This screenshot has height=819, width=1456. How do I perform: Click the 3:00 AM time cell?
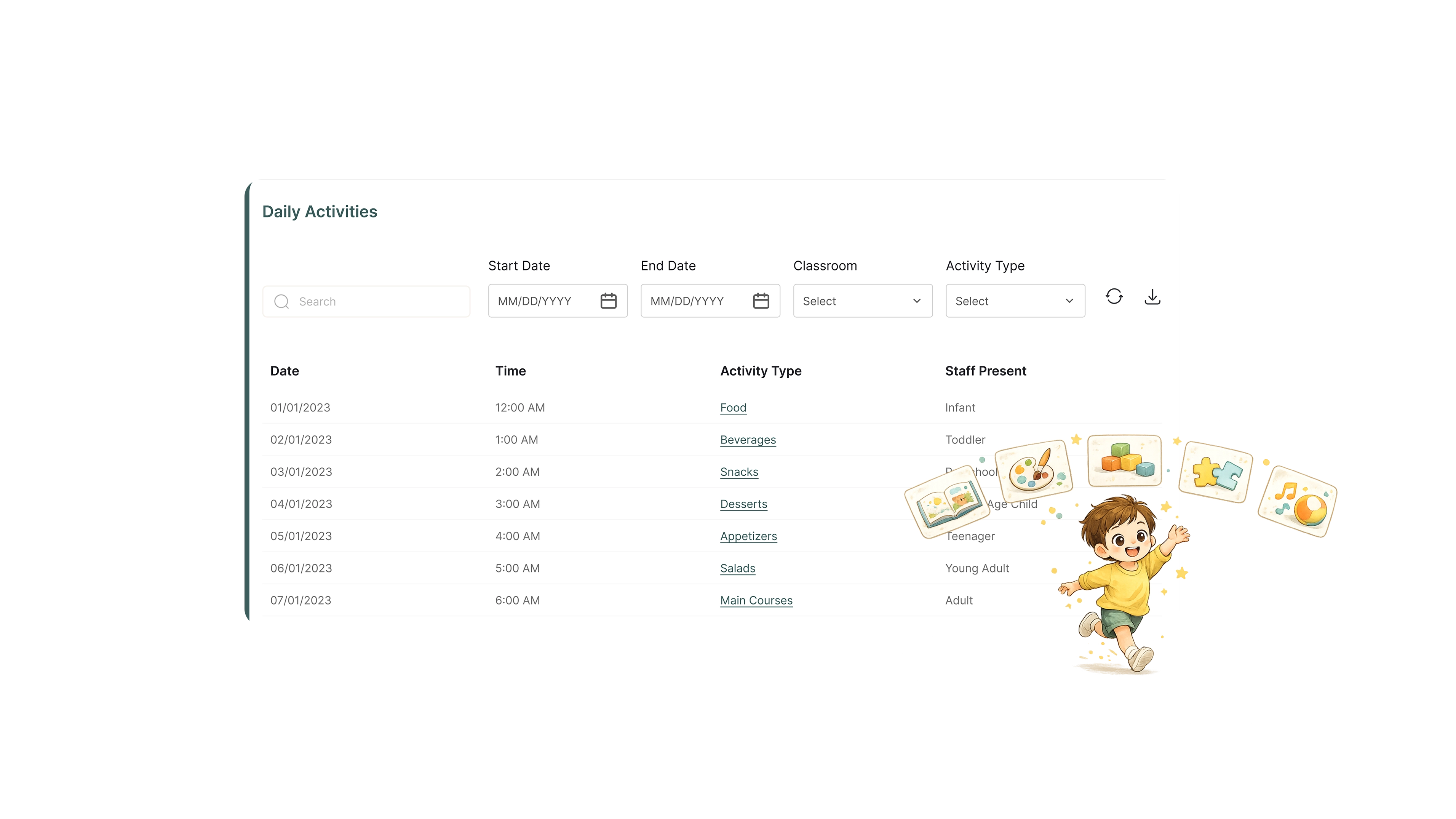pos(518,504)
